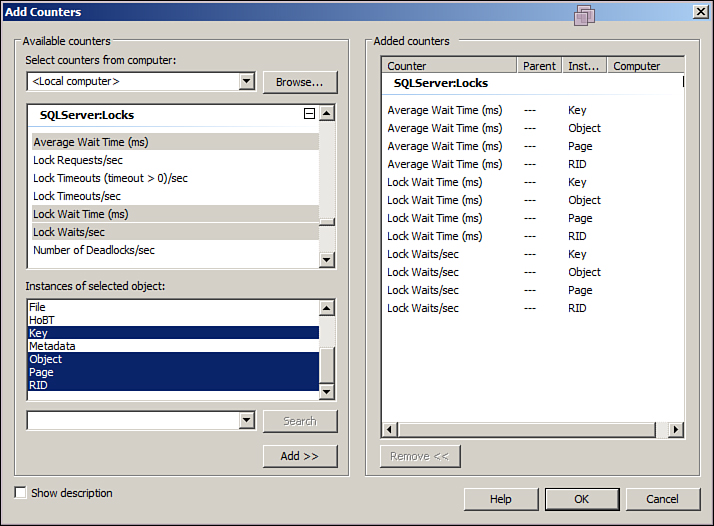Sort by the Counter column header

(449, 66)
